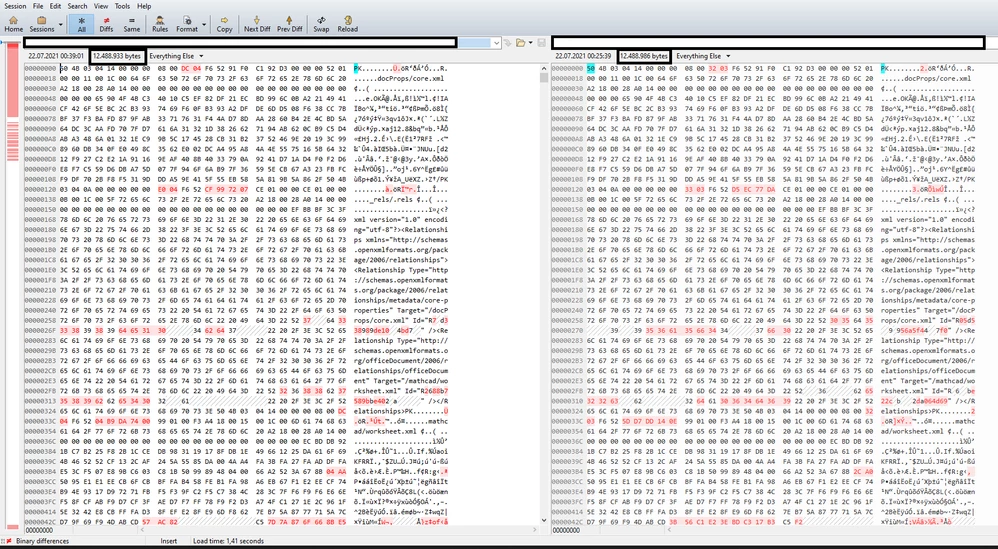Click the left pane browse folder icon
998x549 pixels.
(520, 43)
